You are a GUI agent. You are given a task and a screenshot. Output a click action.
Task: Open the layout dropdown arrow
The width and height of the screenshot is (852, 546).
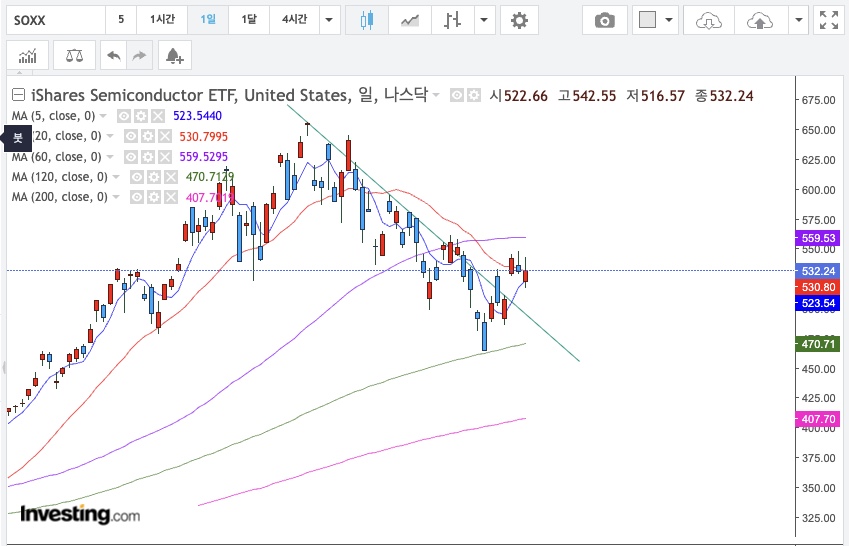tap(669, 21)
